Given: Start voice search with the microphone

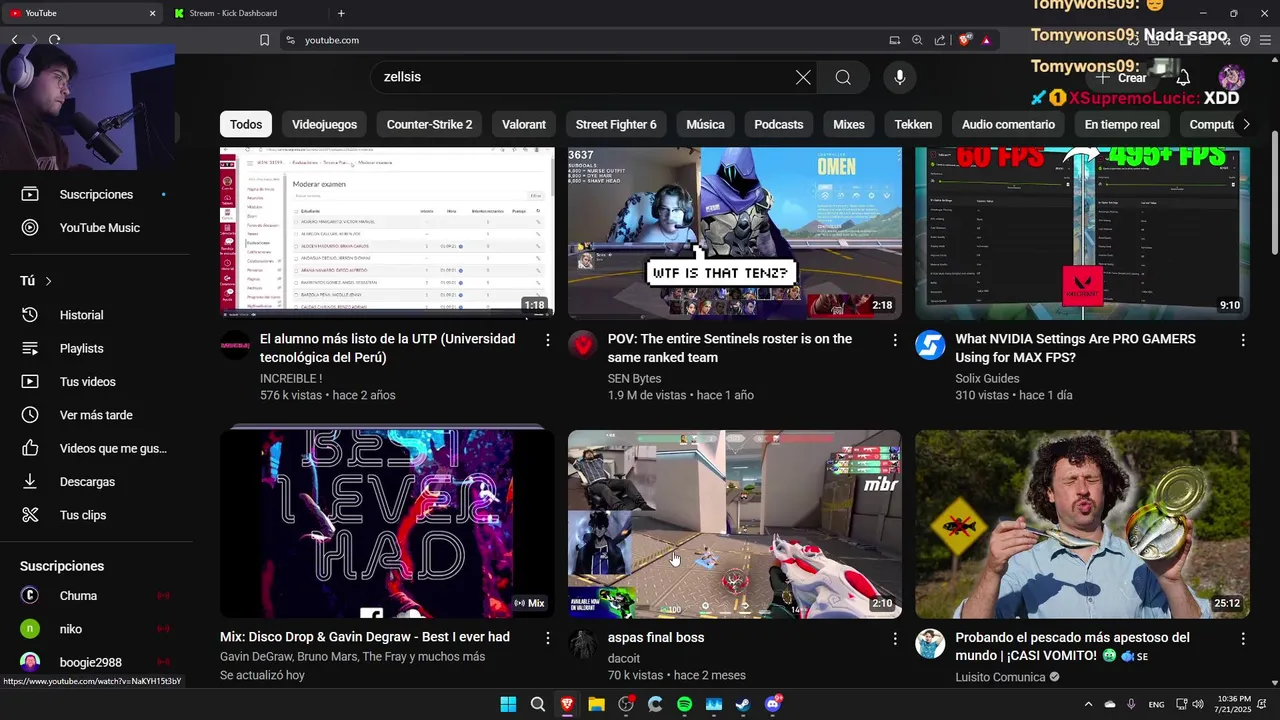Looking at the screenshot, I should pos(900,77).
